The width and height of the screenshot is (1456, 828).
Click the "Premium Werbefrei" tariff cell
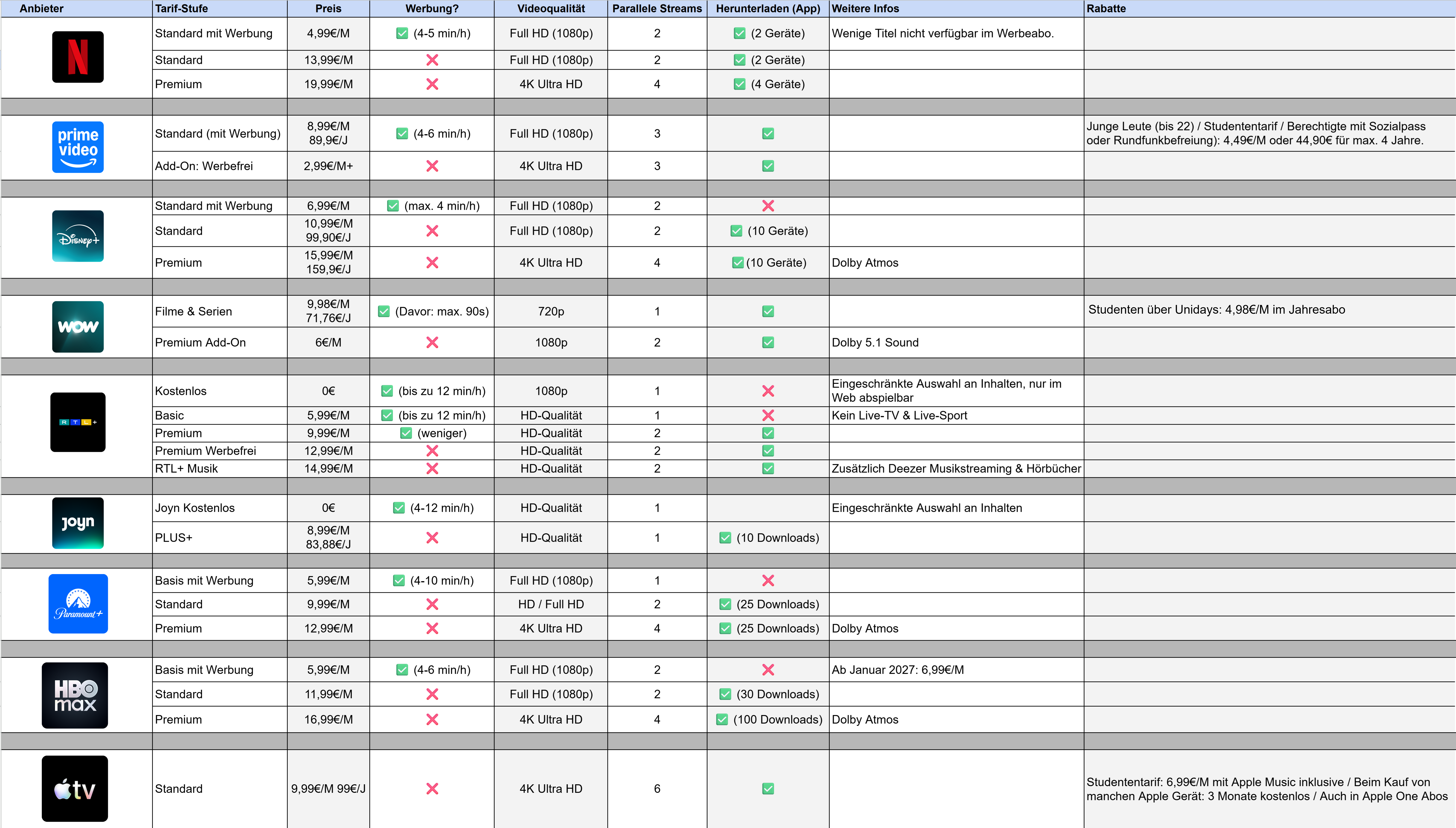(x=220, y=451)
